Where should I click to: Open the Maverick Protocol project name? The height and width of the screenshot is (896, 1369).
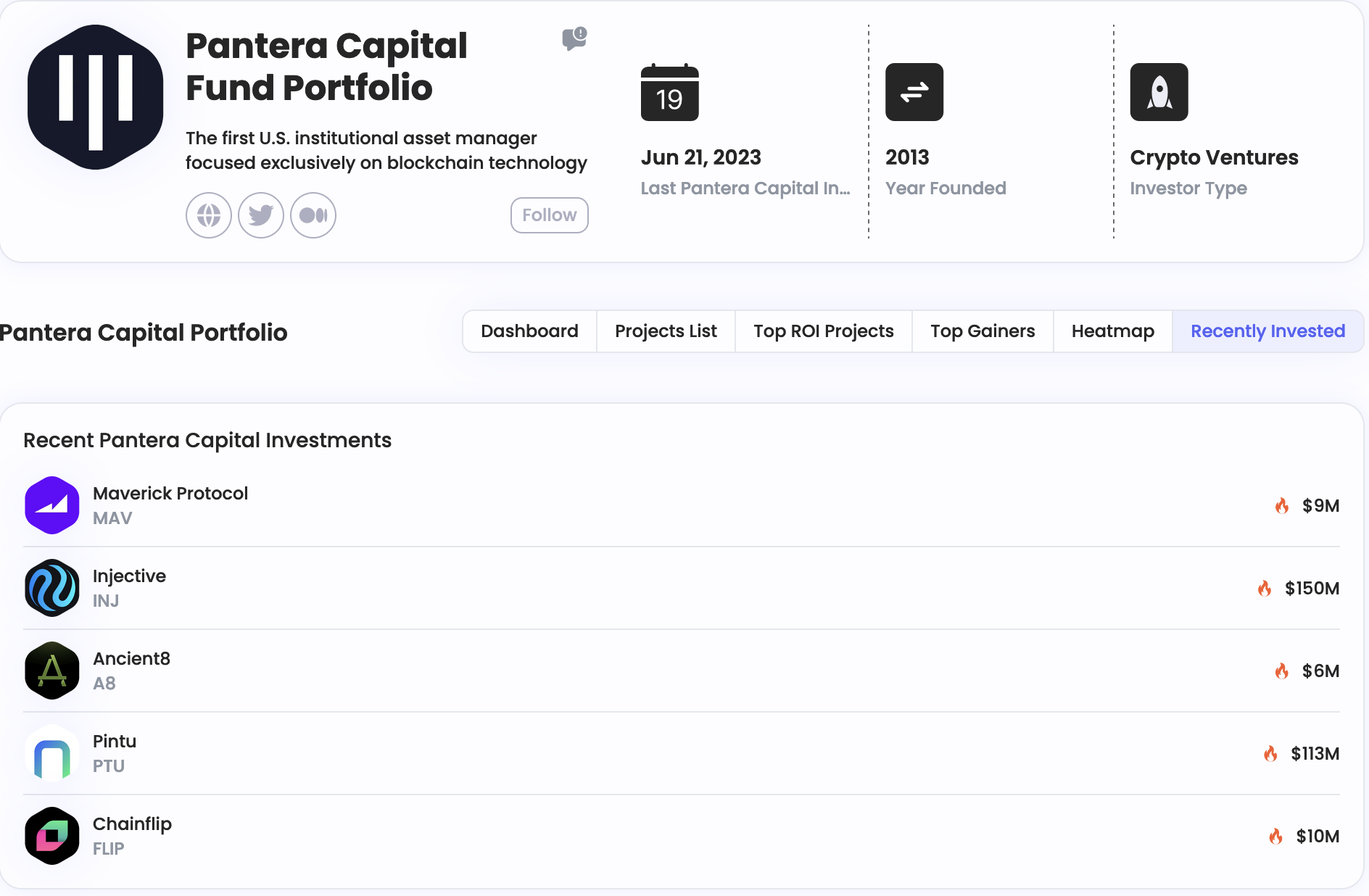[170, 493]
